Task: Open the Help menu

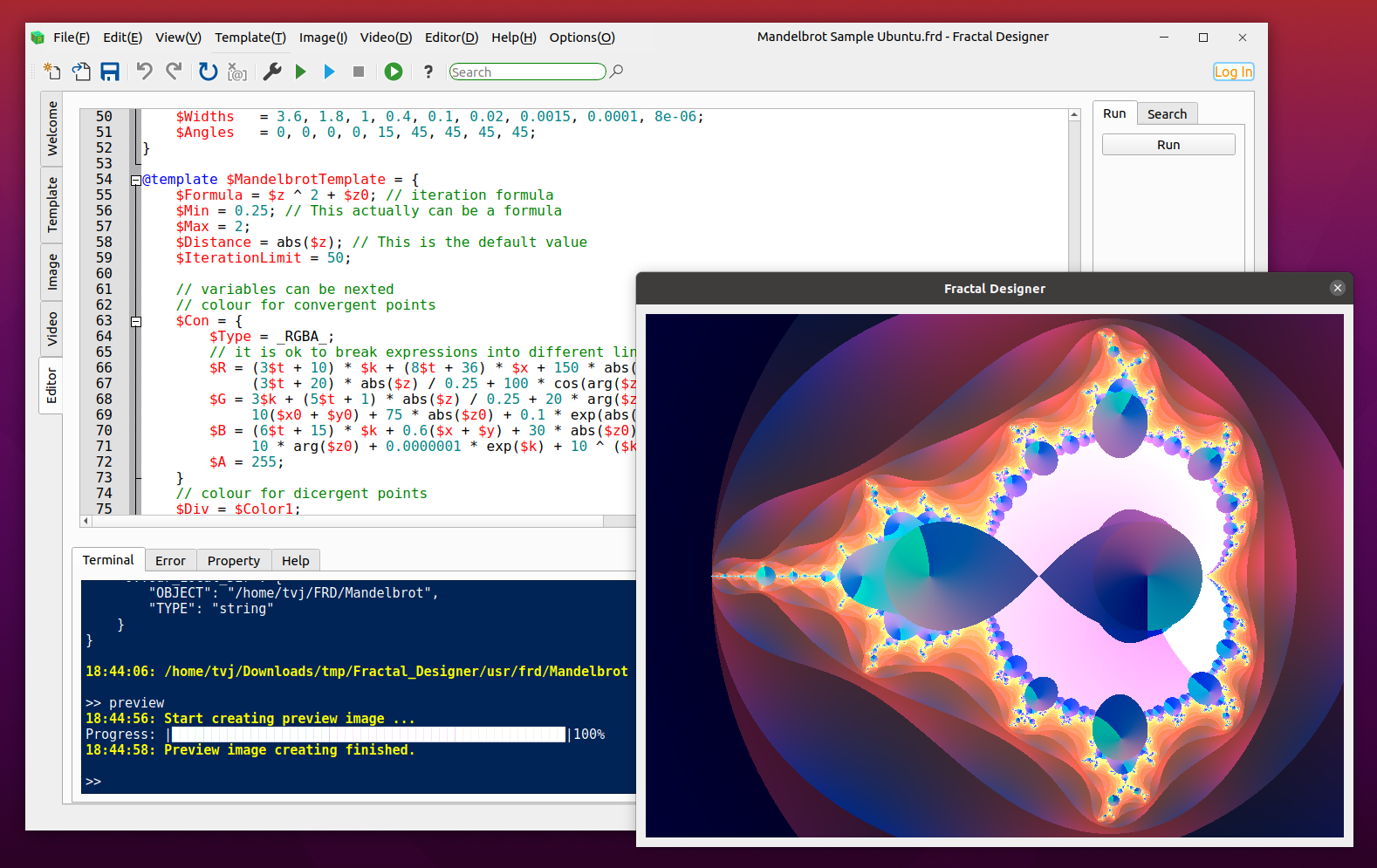Action: click(x=514, y=38)
